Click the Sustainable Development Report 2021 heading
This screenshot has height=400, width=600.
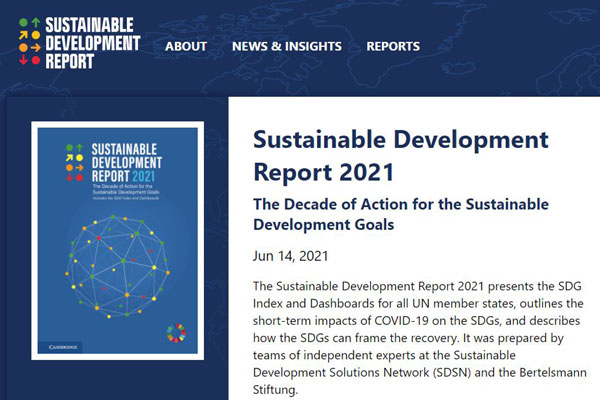401,155
